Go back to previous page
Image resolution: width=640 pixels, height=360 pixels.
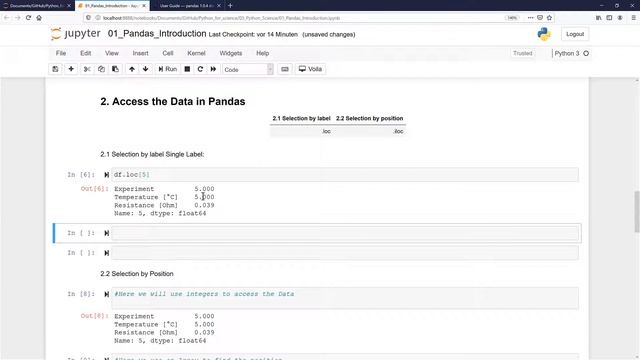7,18
